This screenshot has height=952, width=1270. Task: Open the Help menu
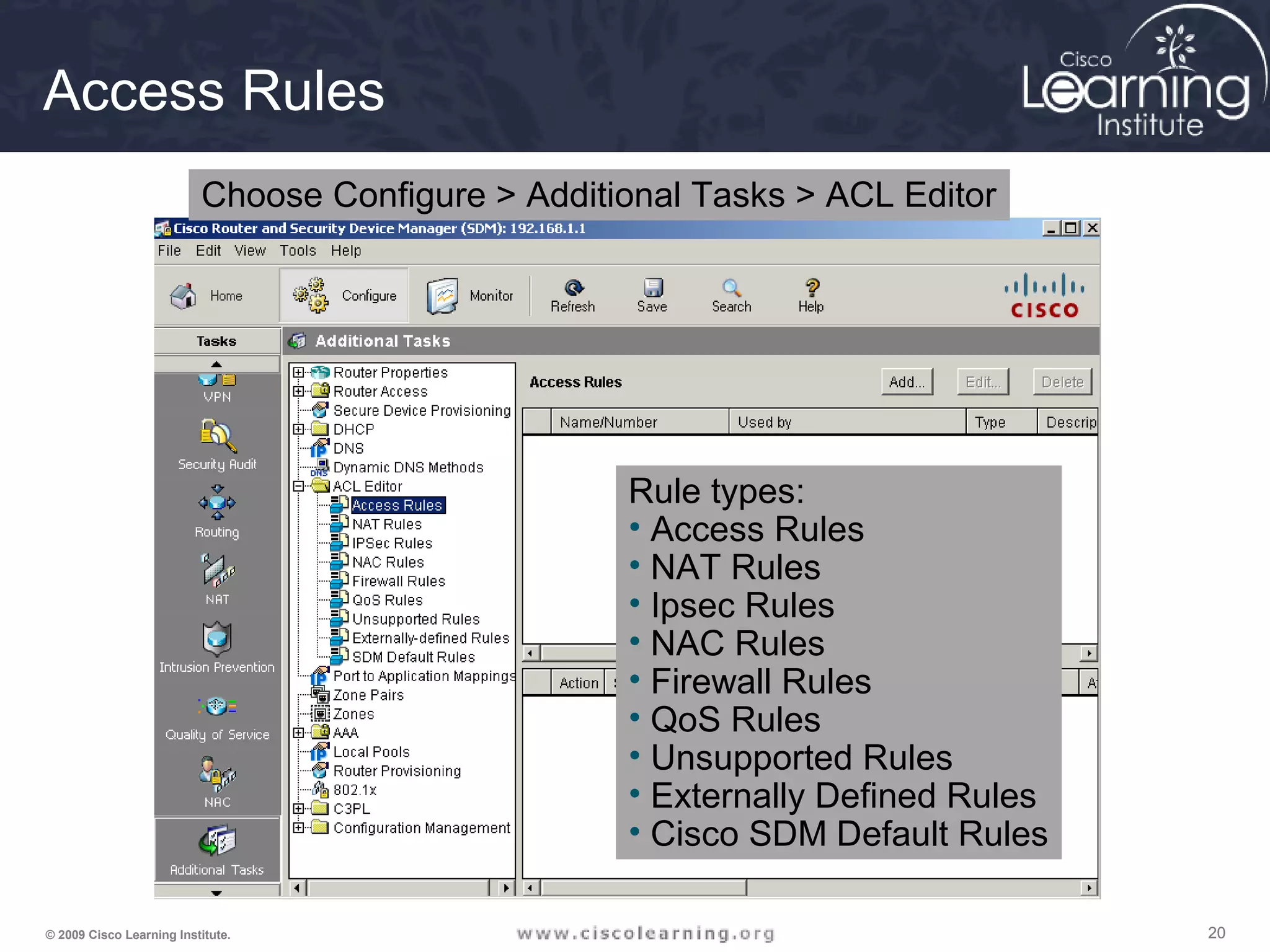point(346,250)
